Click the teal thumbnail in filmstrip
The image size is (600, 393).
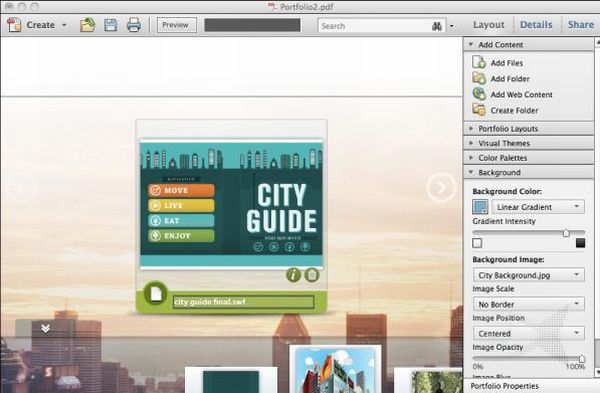pos(231,380)
